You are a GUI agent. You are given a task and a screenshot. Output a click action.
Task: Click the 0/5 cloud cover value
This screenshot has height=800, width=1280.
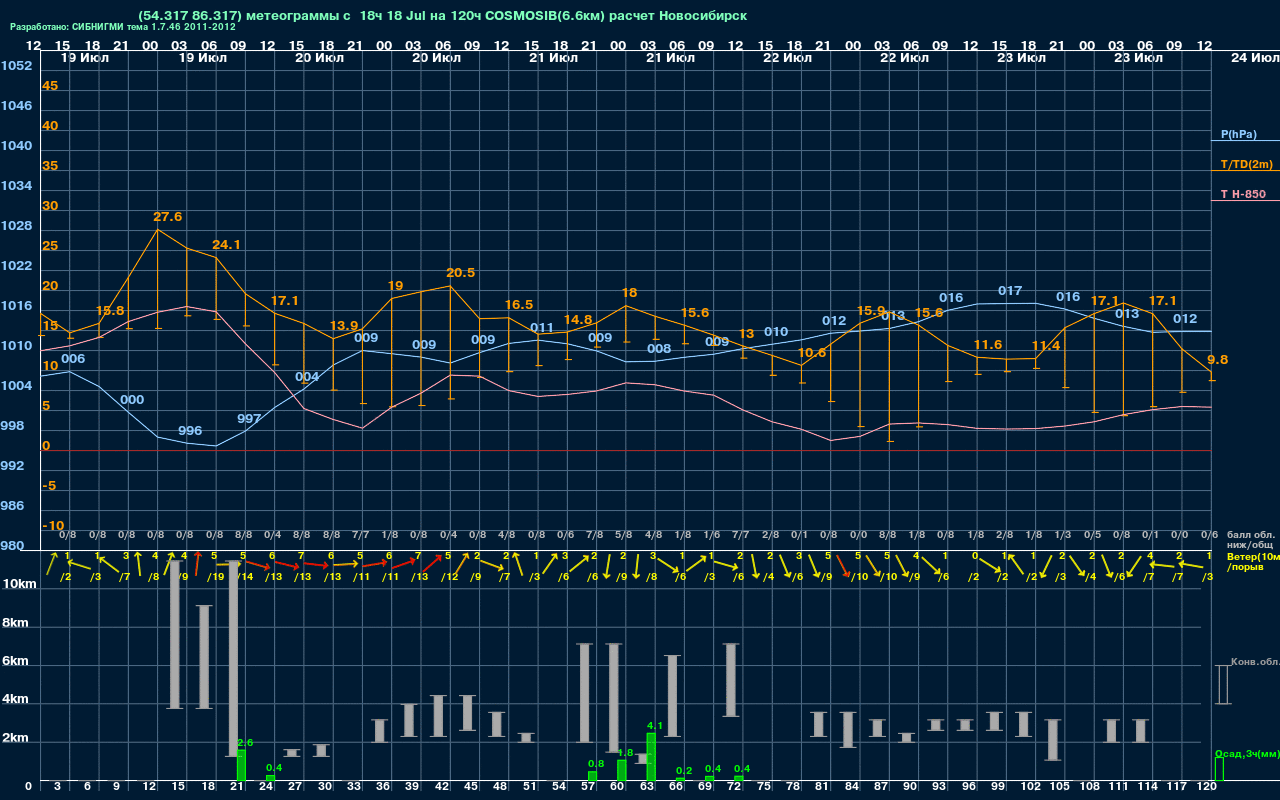click(1092, 535)
